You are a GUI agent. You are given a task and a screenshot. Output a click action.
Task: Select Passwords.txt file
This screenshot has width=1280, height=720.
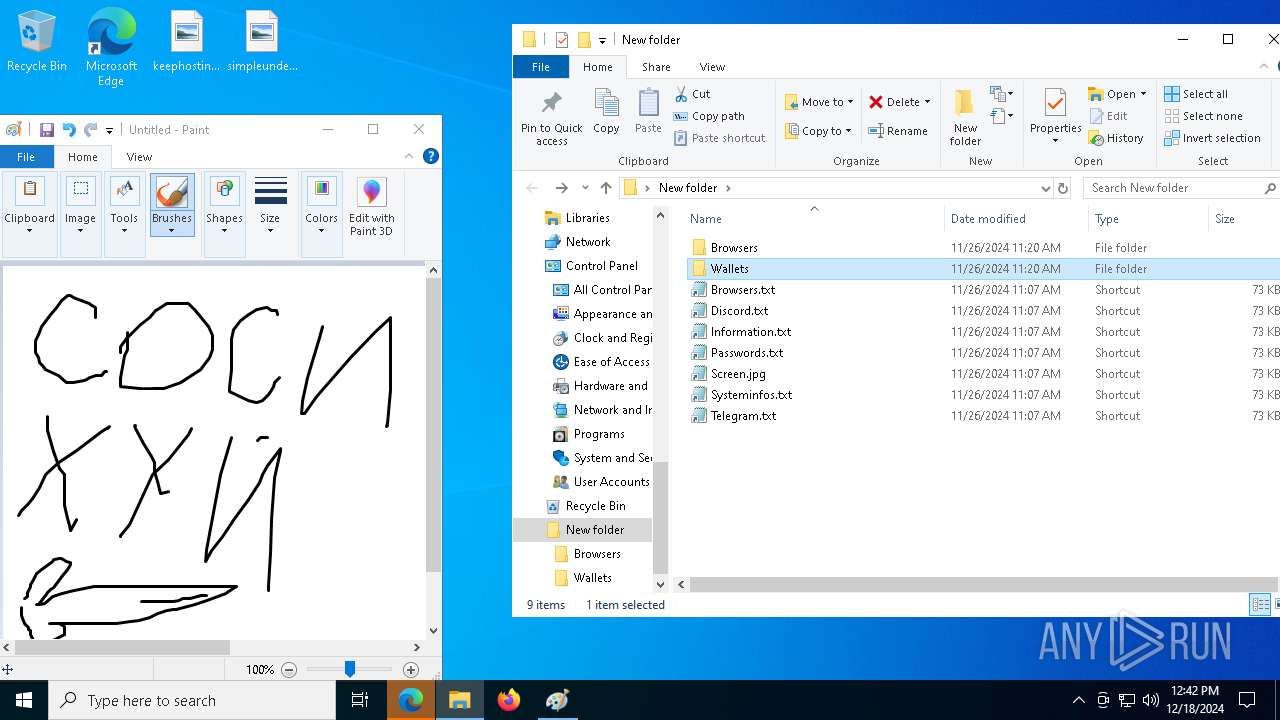[746, 353]
